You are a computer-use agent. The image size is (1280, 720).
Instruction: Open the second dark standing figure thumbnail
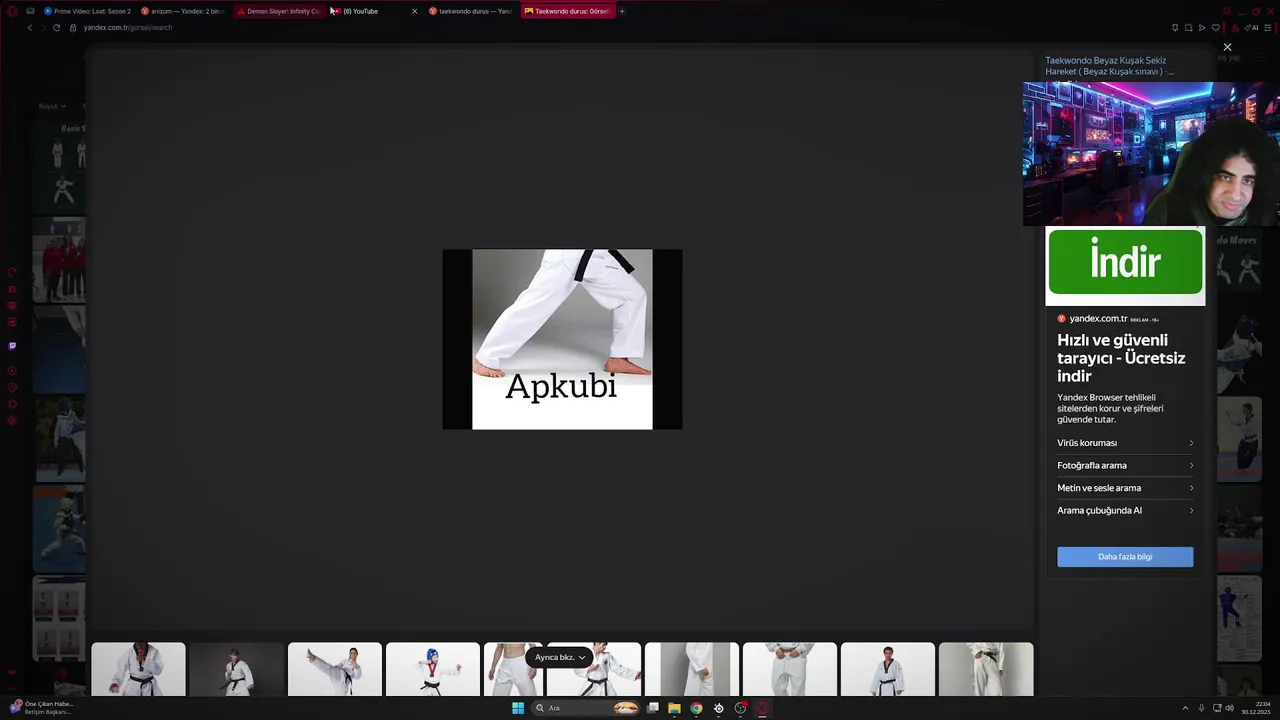click(x=236, y=669)
